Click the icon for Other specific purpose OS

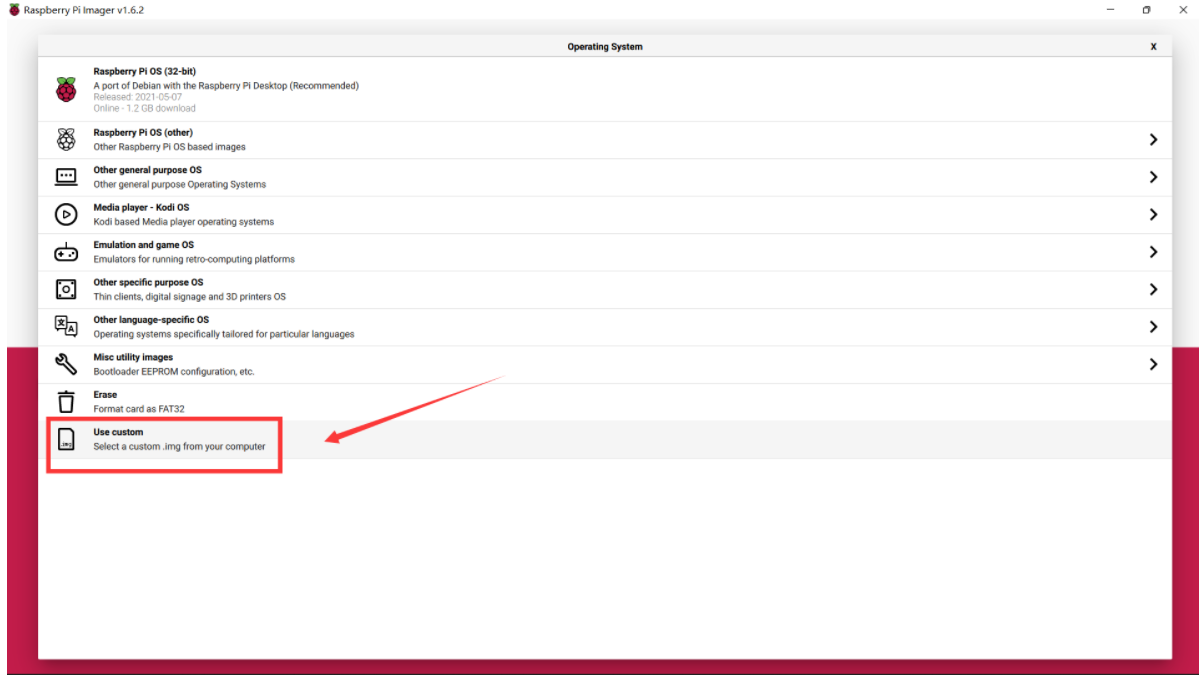pos(66,289)
